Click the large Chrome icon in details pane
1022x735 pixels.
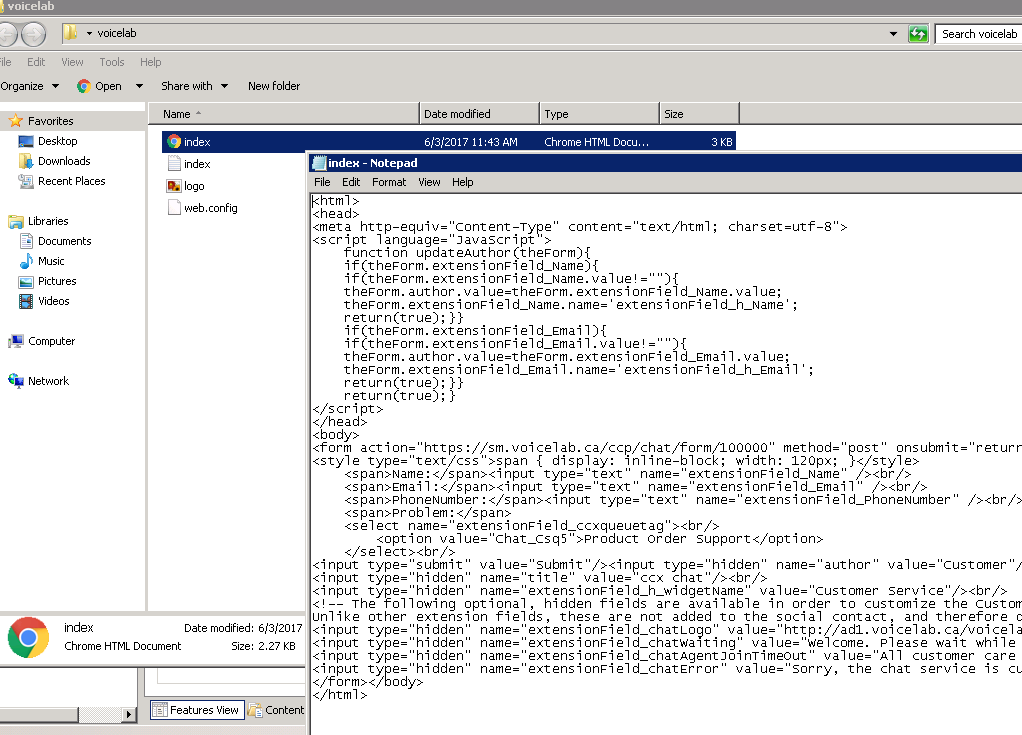[28, 637]
